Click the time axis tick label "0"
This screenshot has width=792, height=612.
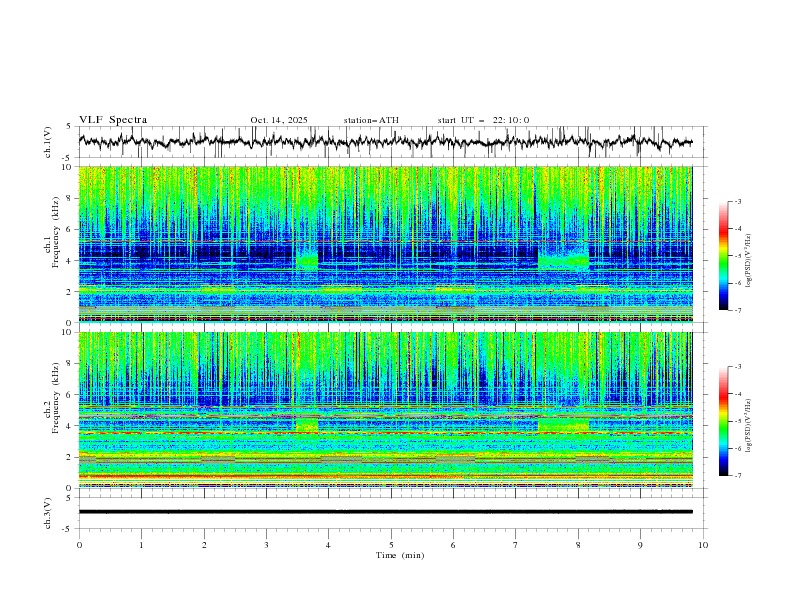79,545
